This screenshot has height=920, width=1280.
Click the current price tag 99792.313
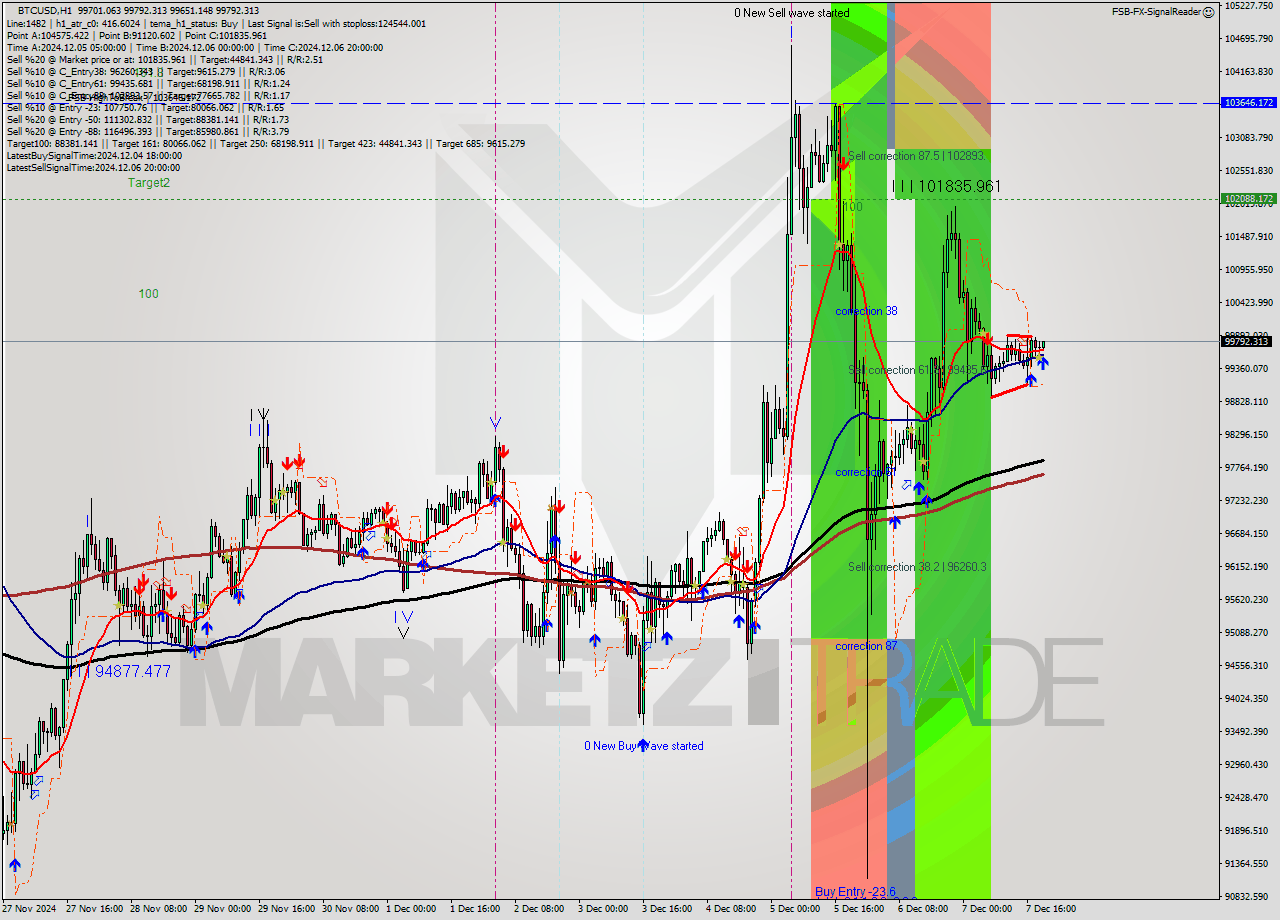[1248, 341]
